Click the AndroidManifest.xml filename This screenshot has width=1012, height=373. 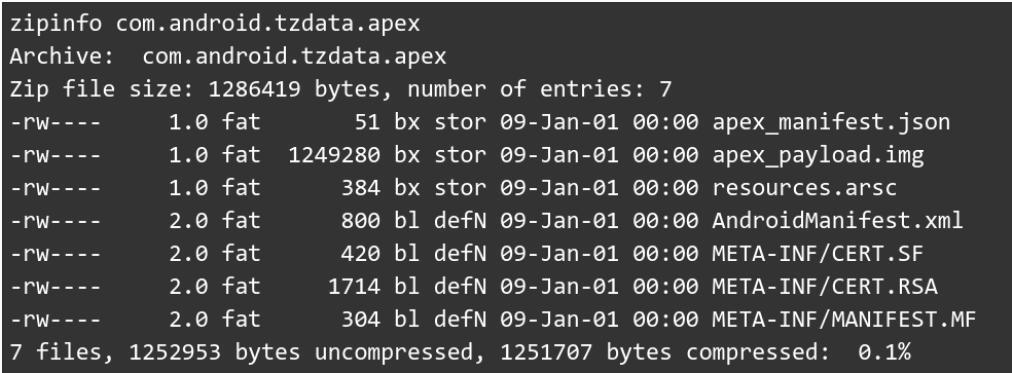click(837, 221)
